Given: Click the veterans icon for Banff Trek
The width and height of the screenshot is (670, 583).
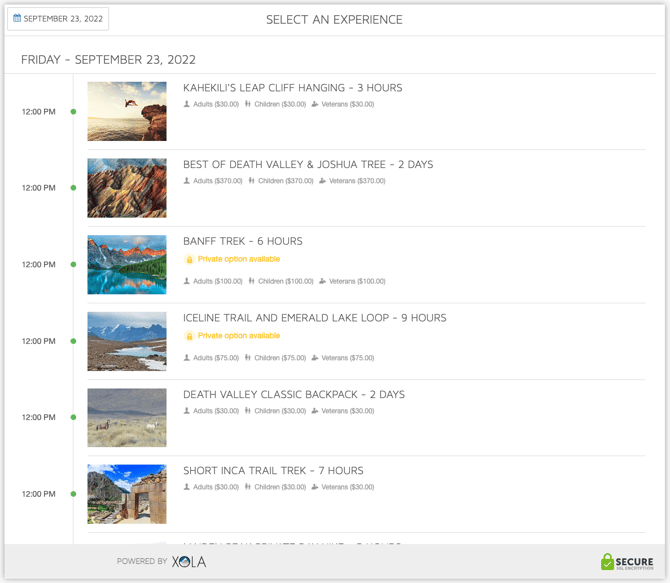Looking at the screenshot, I should pyautogui.click(x=323, y=281).
